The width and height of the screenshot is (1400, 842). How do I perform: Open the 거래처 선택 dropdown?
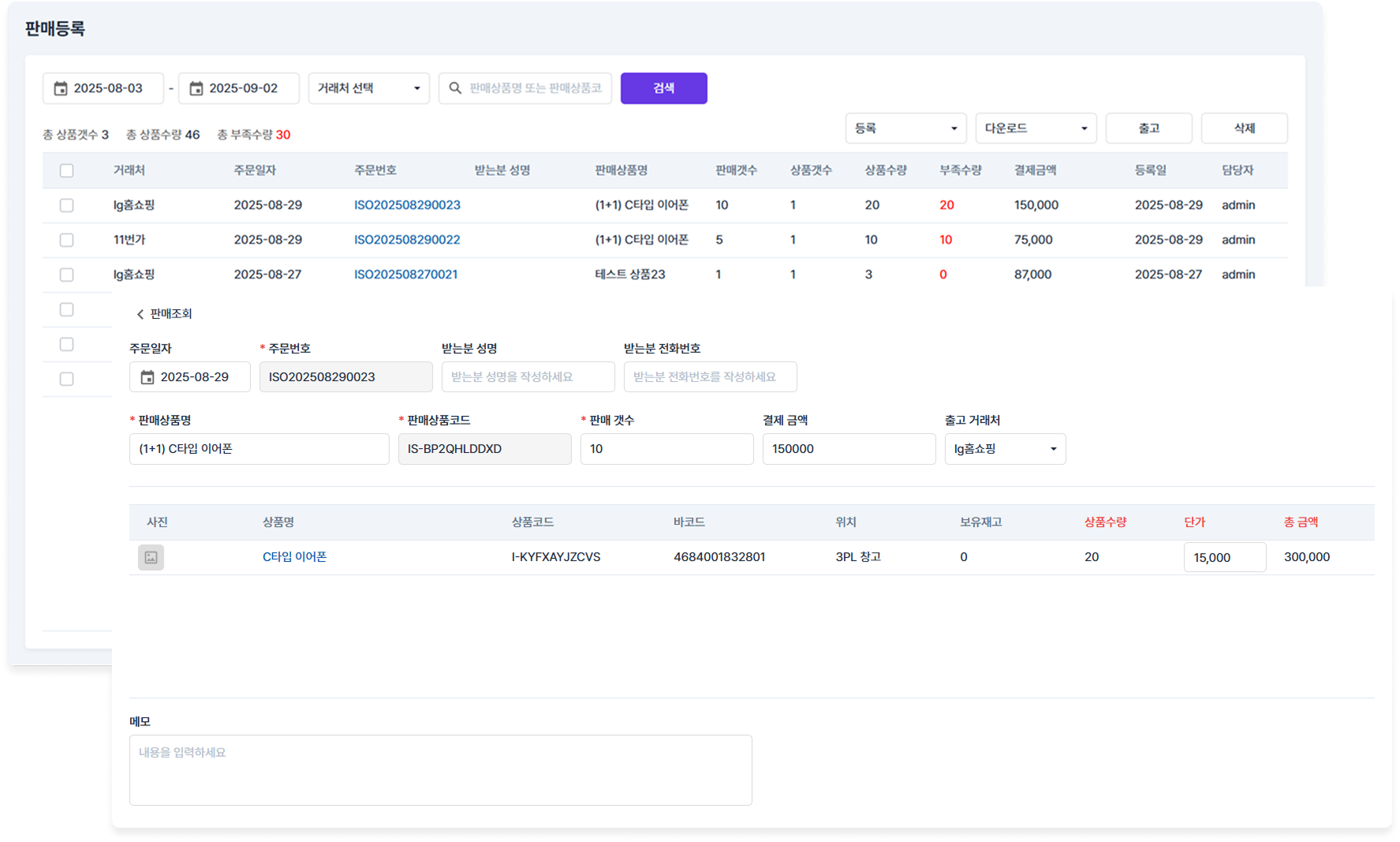click(x=368, y=88)
